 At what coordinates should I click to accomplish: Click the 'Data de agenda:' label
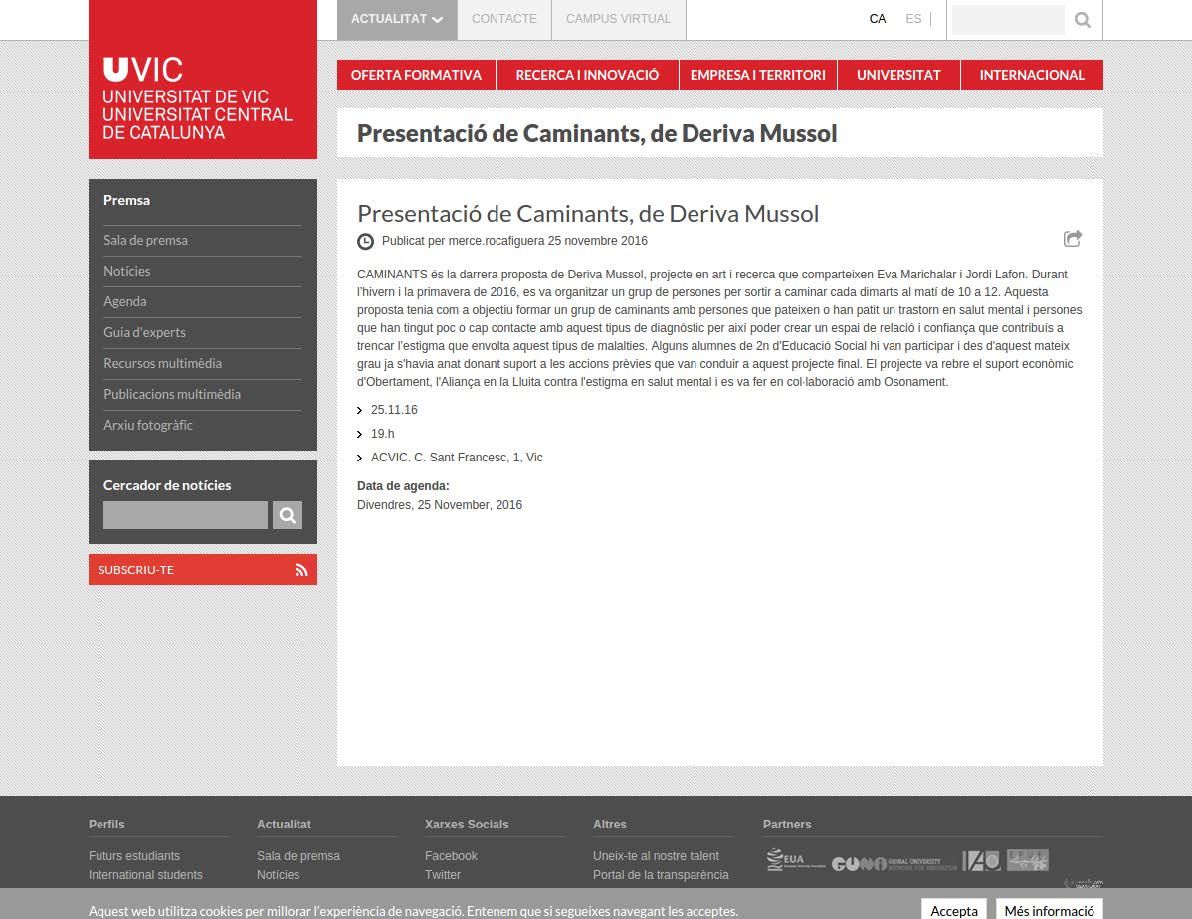coord(403,486)
